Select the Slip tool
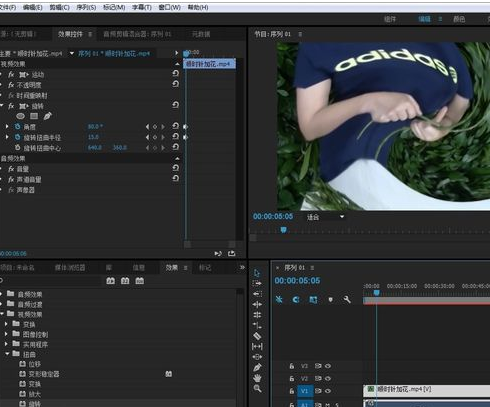This screenshot has width=490, height=407. (257, 347)
